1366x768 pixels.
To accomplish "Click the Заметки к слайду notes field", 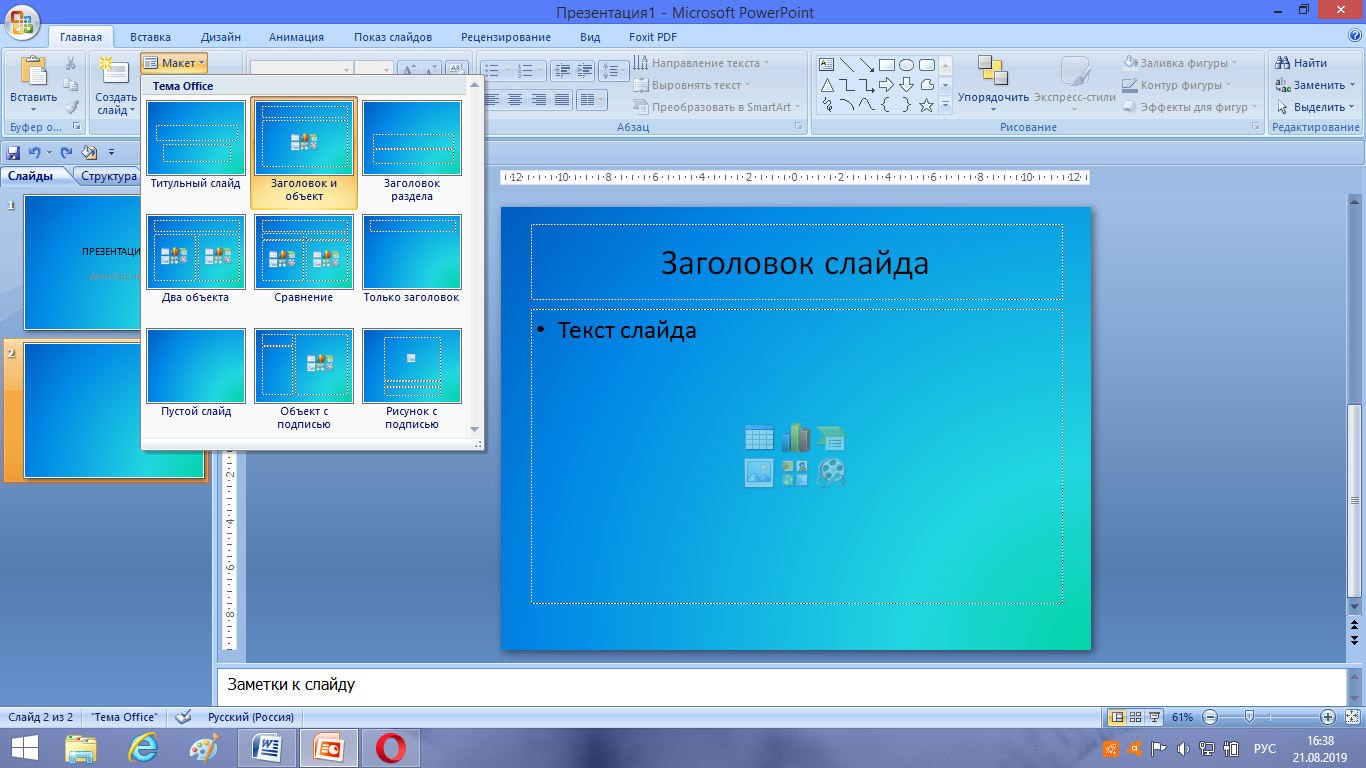I will pos(781,685).
